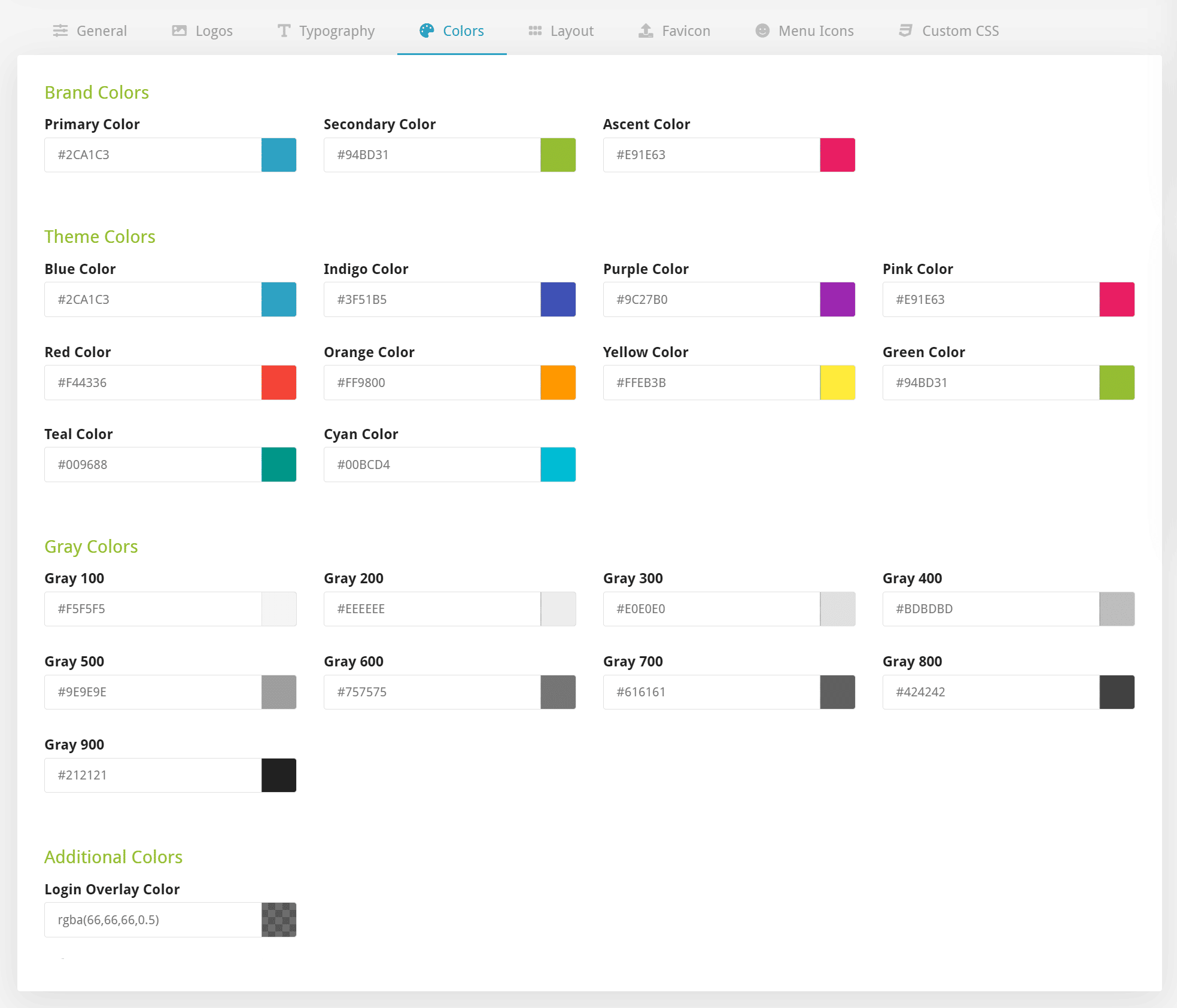The image size is (1177, 1008).
Task: Click the Green Color input field #94BD31
Action: pyautogui.click(x=990, y=382)
